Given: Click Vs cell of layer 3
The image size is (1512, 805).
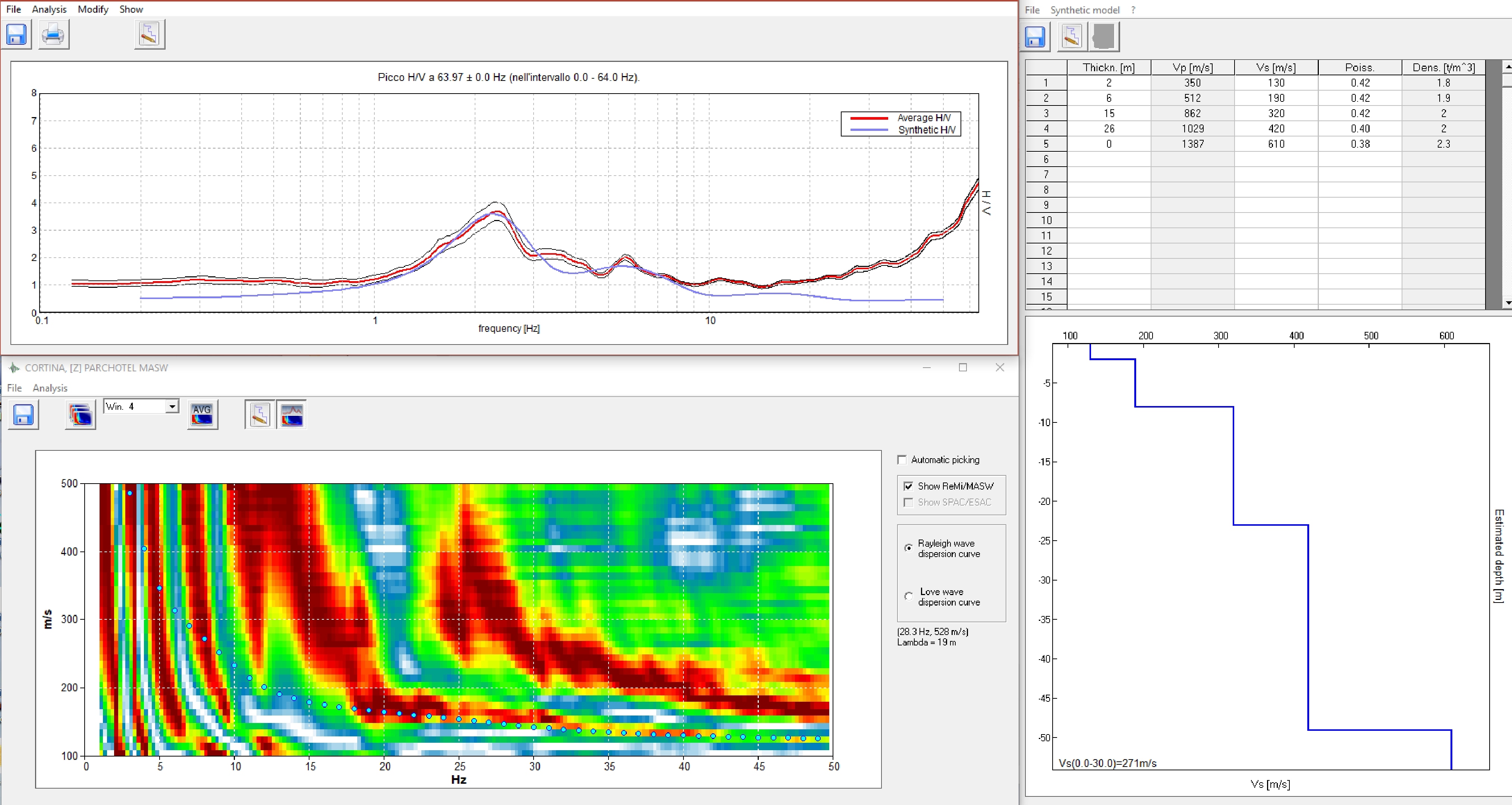Looking at the screenshot, I should pyautogui.click(x=1276, y=113).
